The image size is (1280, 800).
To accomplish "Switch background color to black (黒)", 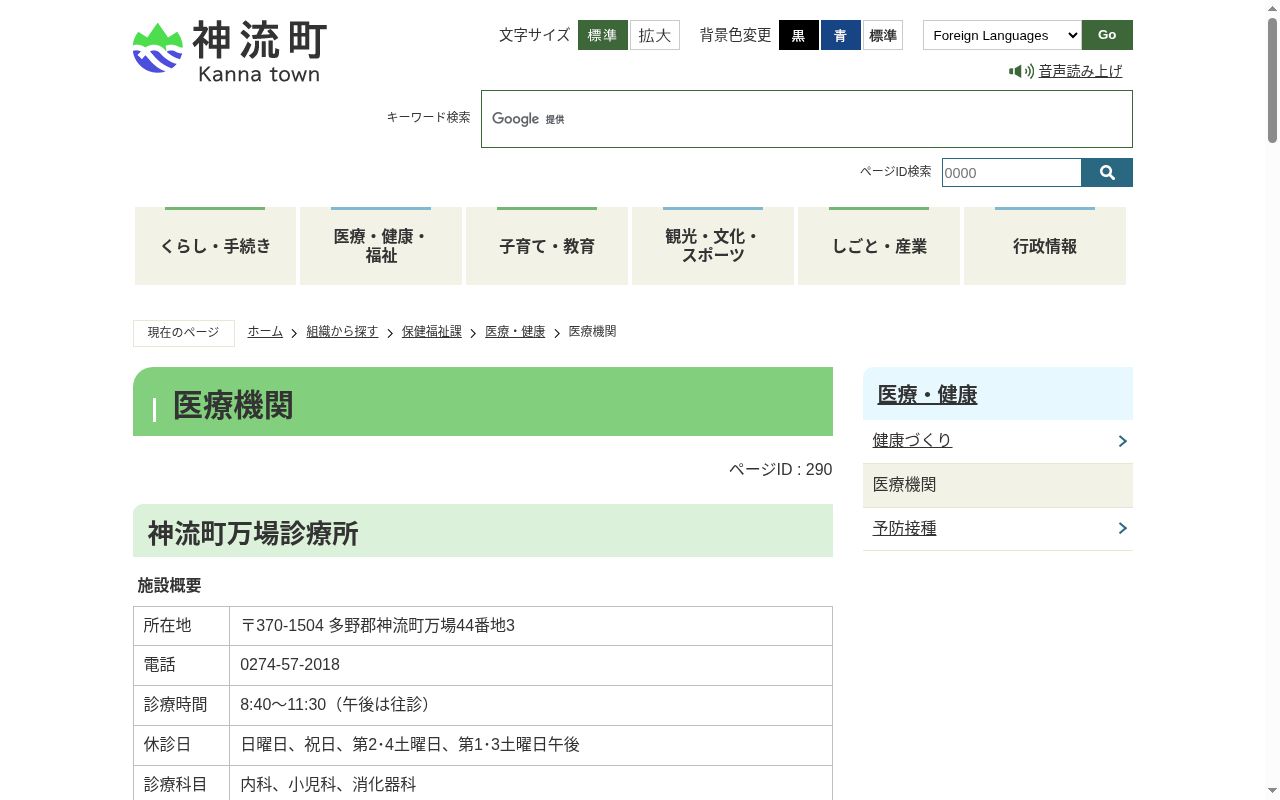I will (x=799, y=35).
